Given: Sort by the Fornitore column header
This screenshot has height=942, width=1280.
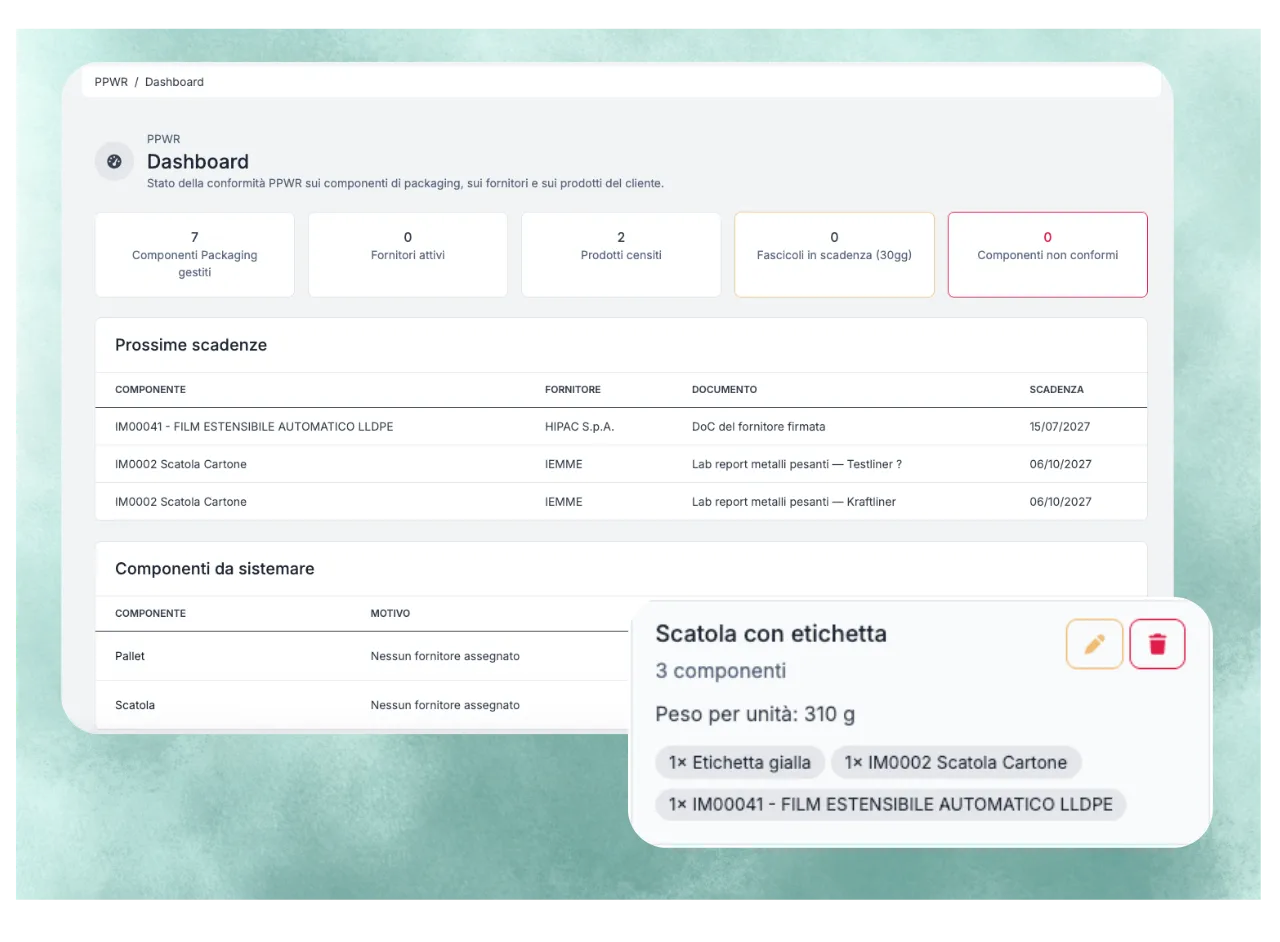Looking at the screenshot, I should (573, 389).
